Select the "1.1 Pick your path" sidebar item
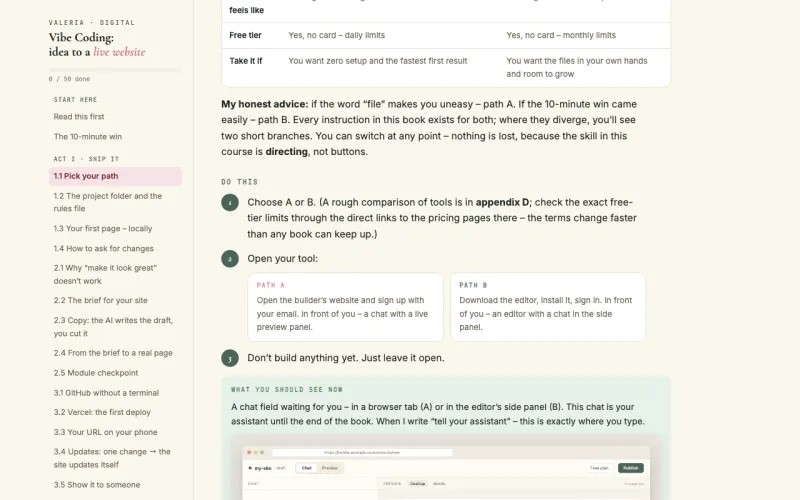 115,176
